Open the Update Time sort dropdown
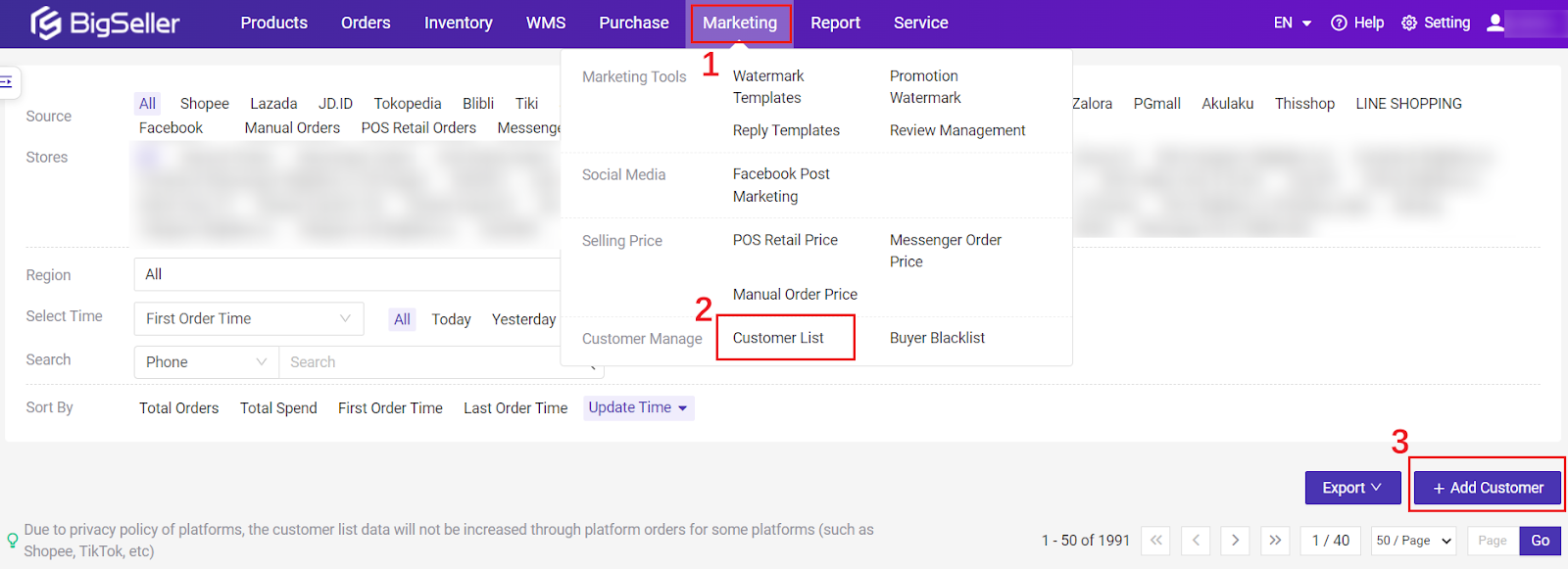Viewport: 1568px width, 569px height. click(639, 407)
